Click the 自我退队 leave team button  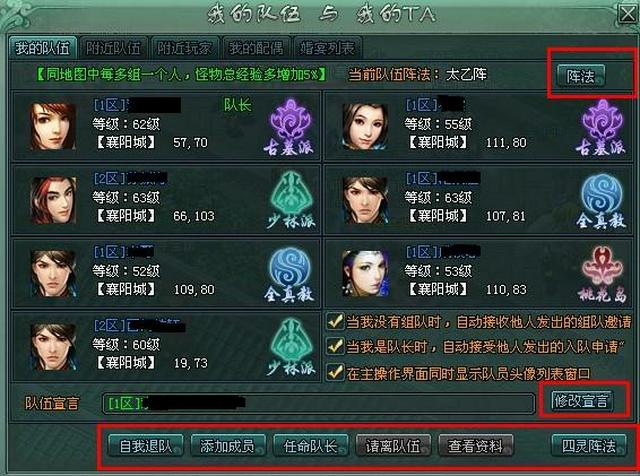(146, 446)
